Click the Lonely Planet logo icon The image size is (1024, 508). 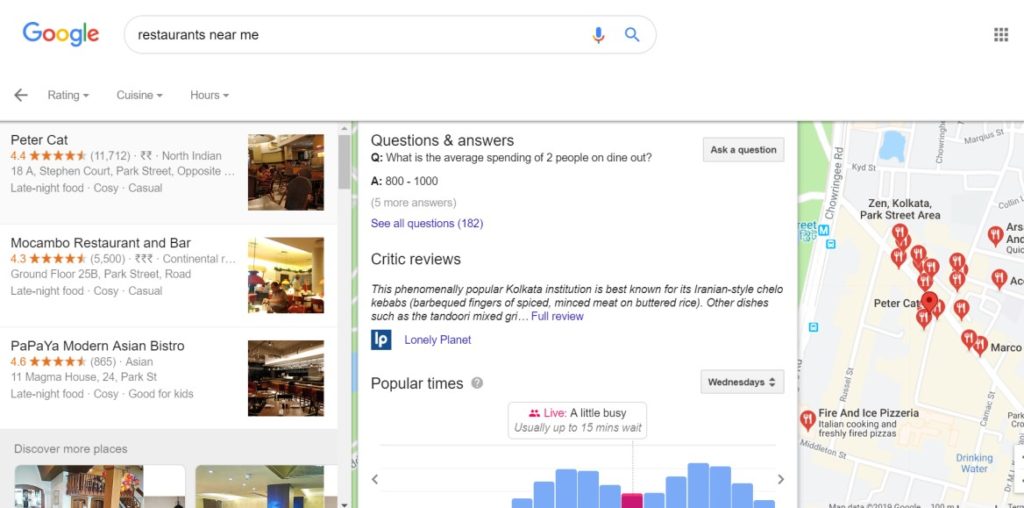(x=381, y=340)
